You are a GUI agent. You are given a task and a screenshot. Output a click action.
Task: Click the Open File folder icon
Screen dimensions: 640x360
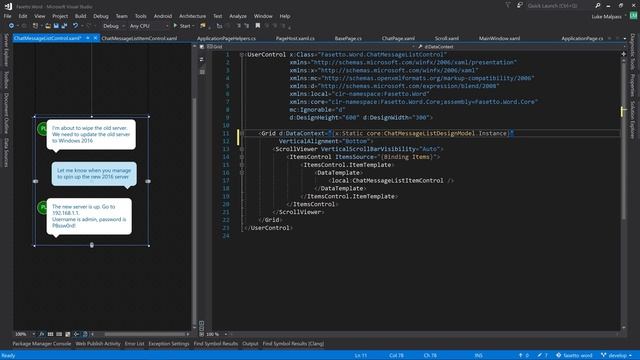pos(48,26)
